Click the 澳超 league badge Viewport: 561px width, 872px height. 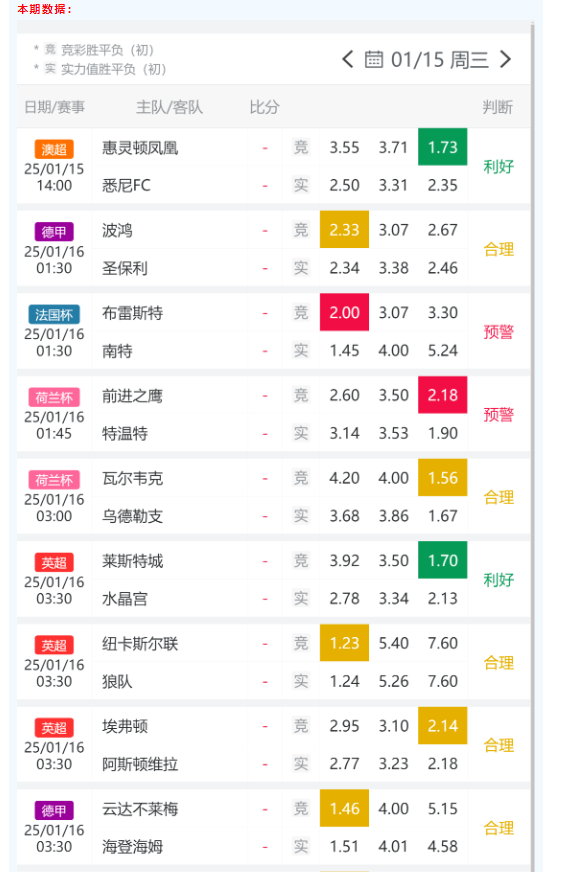[54, 149]
